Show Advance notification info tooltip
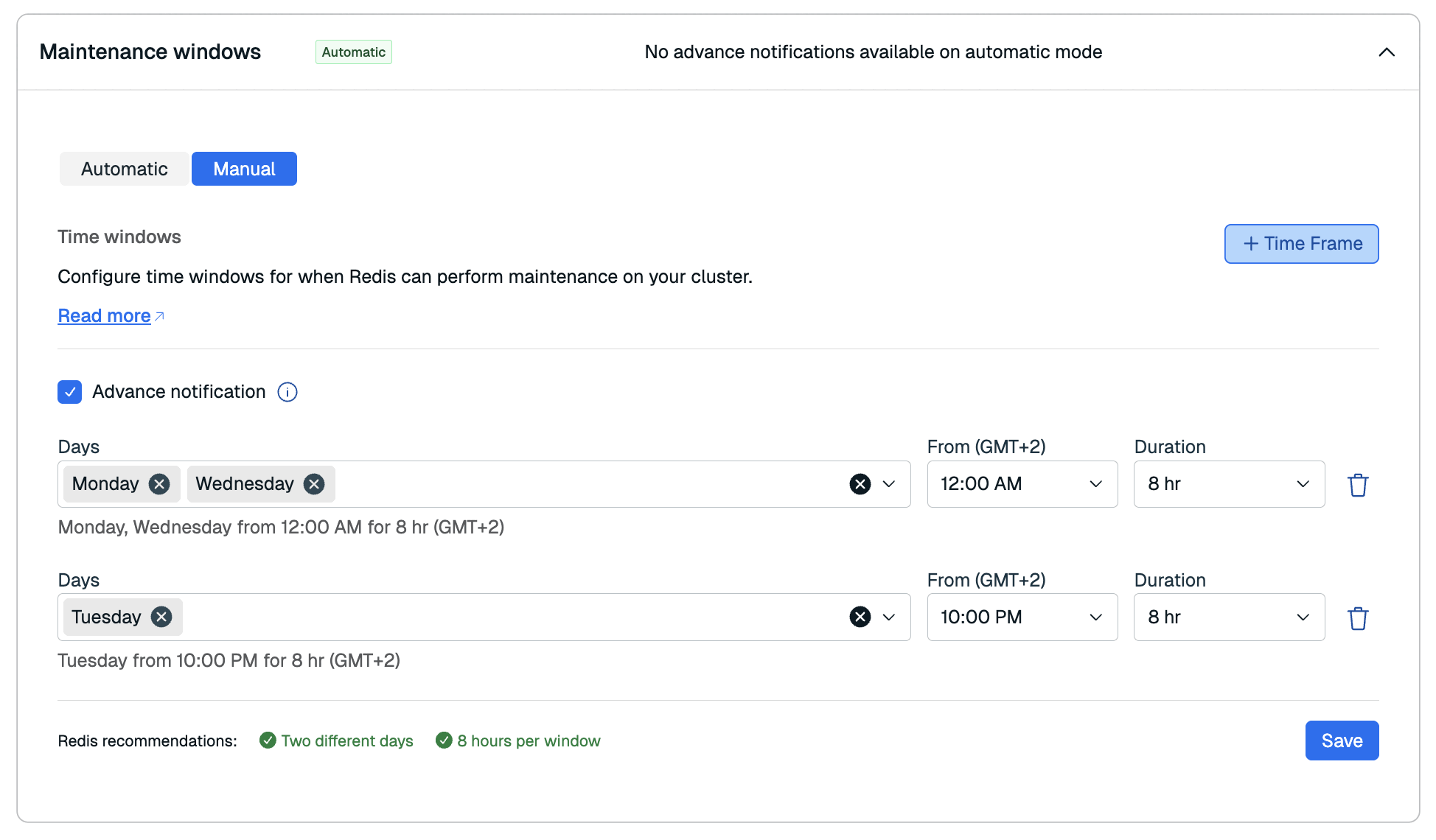Screen dimensions: 1436x840 [x=287, y=392]
